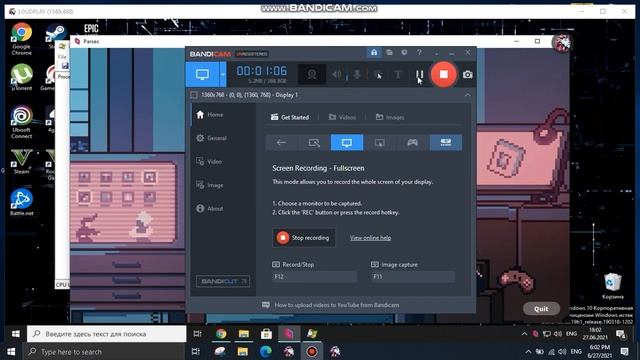The image size is (640, 360).
Task: Open Start menu on the inner remote taskbar
Action: (16, 334)
